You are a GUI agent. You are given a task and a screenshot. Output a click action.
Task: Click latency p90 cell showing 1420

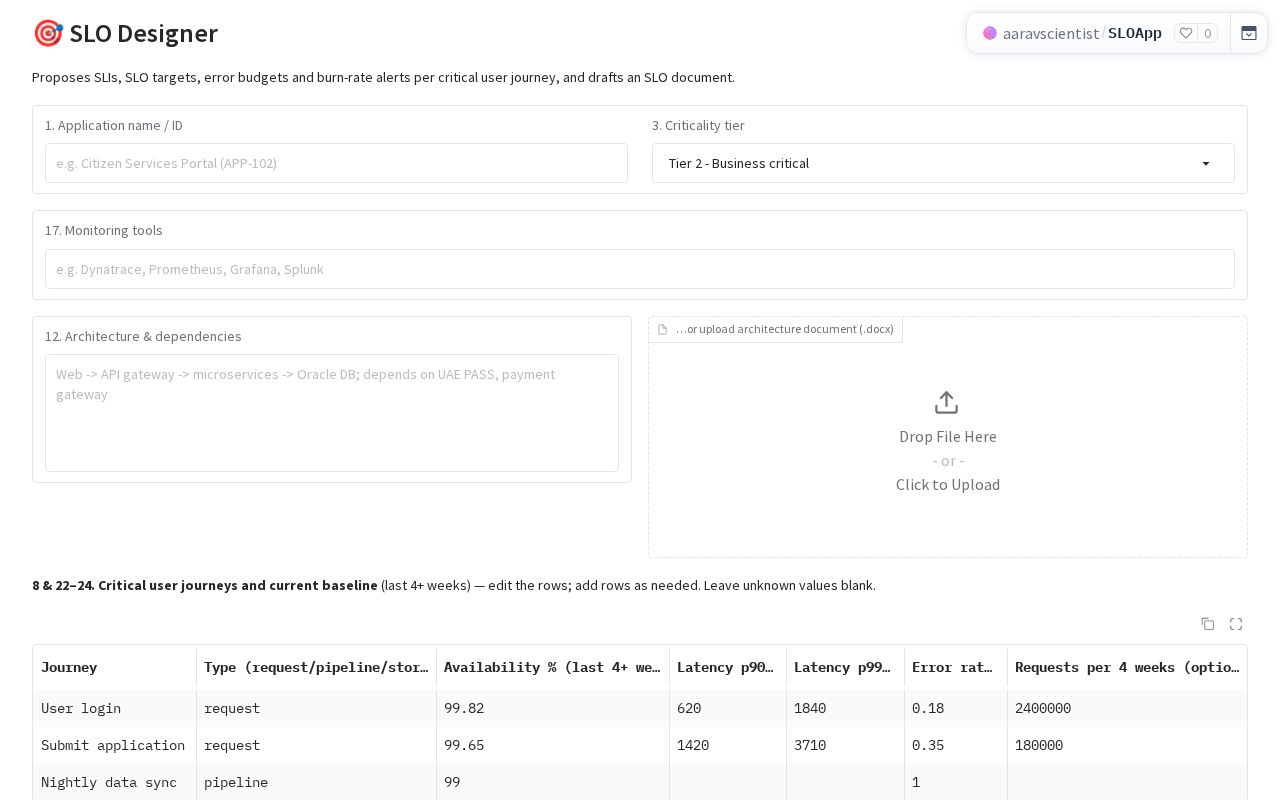coord(728,745)
